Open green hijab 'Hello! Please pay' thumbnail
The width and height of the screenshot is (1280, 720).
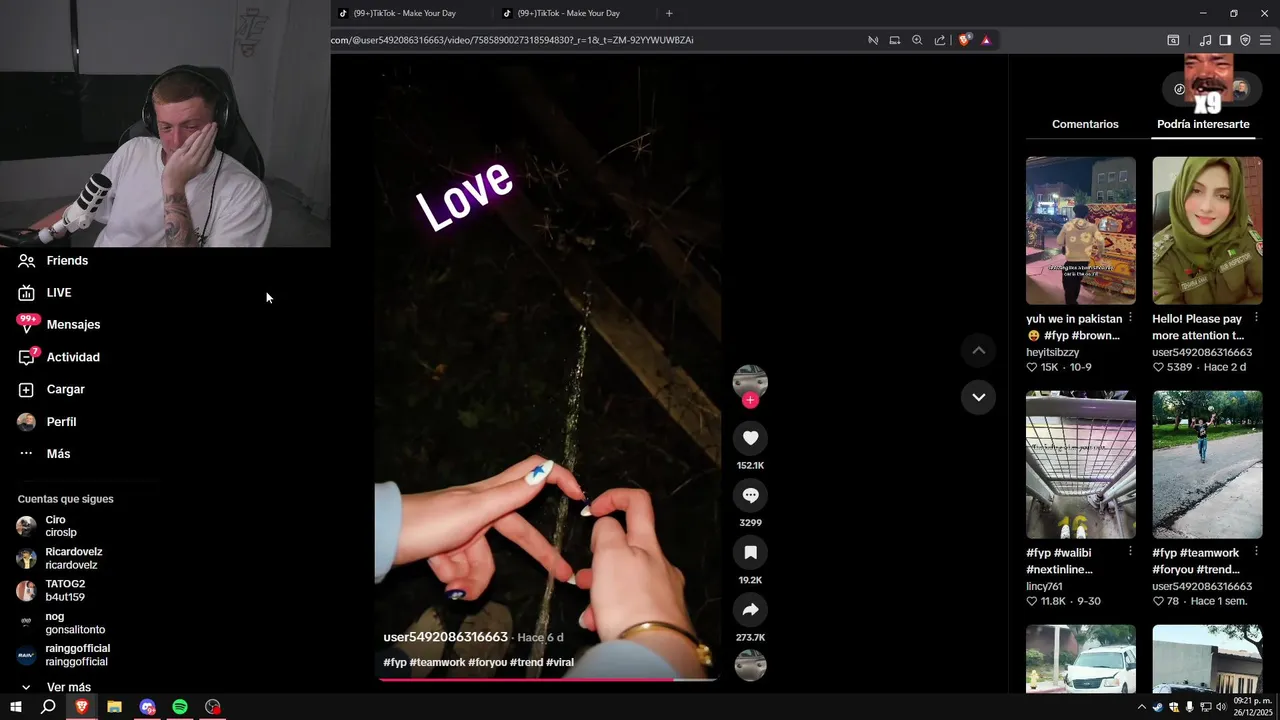click(x=1207, y=230)
